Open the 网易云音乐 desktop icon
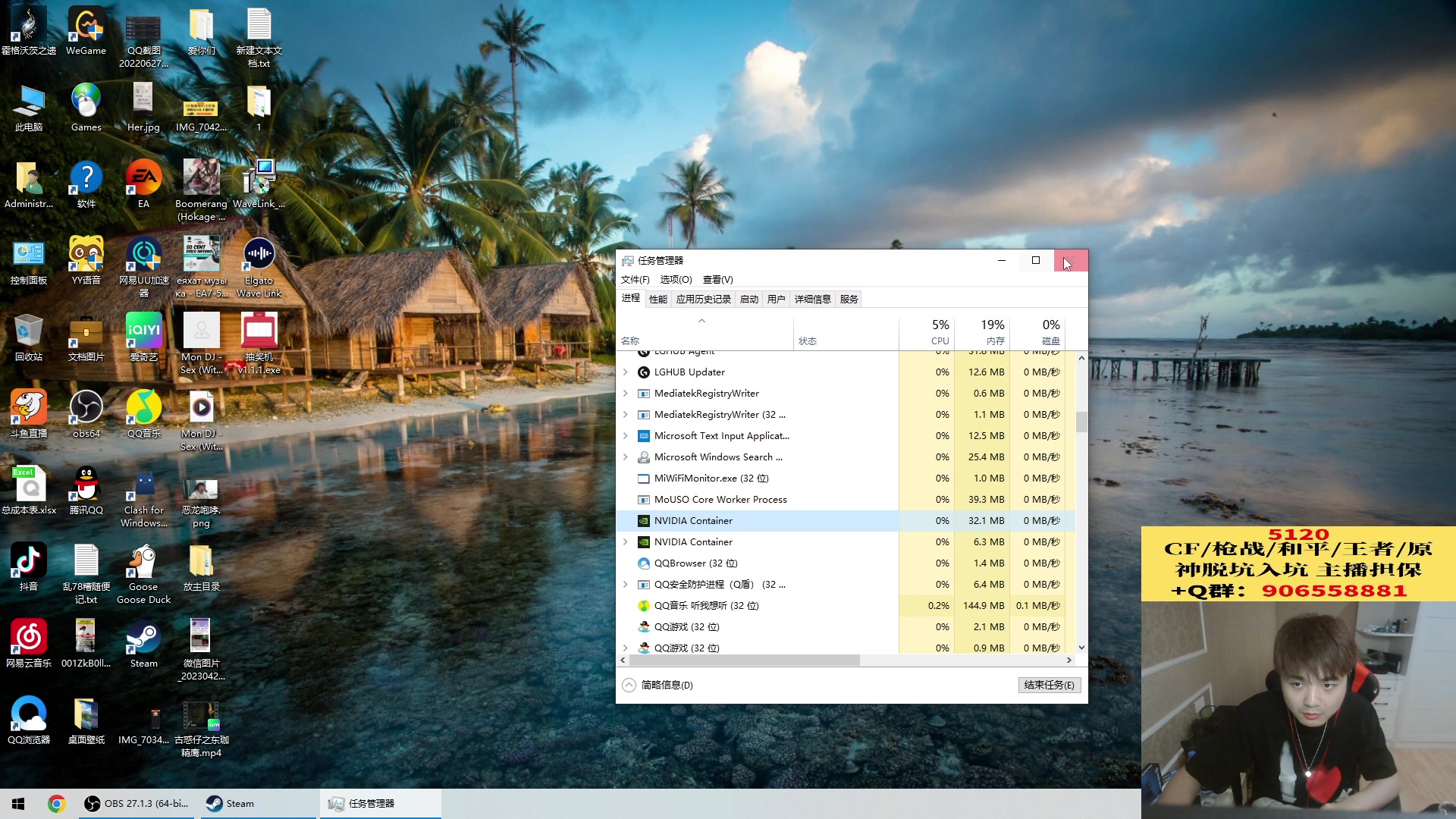 (29, 644)
